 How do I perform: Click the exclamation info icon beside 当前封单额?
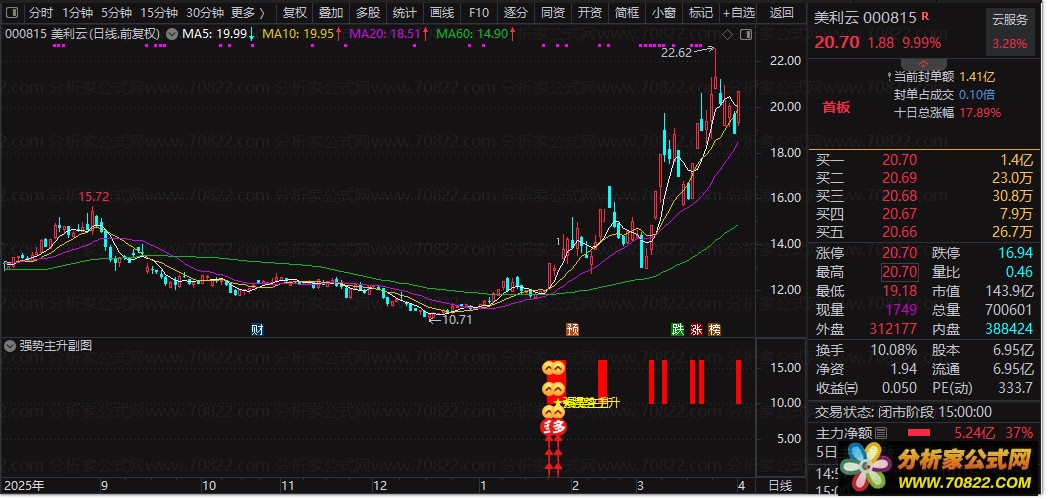click(889, 77)
